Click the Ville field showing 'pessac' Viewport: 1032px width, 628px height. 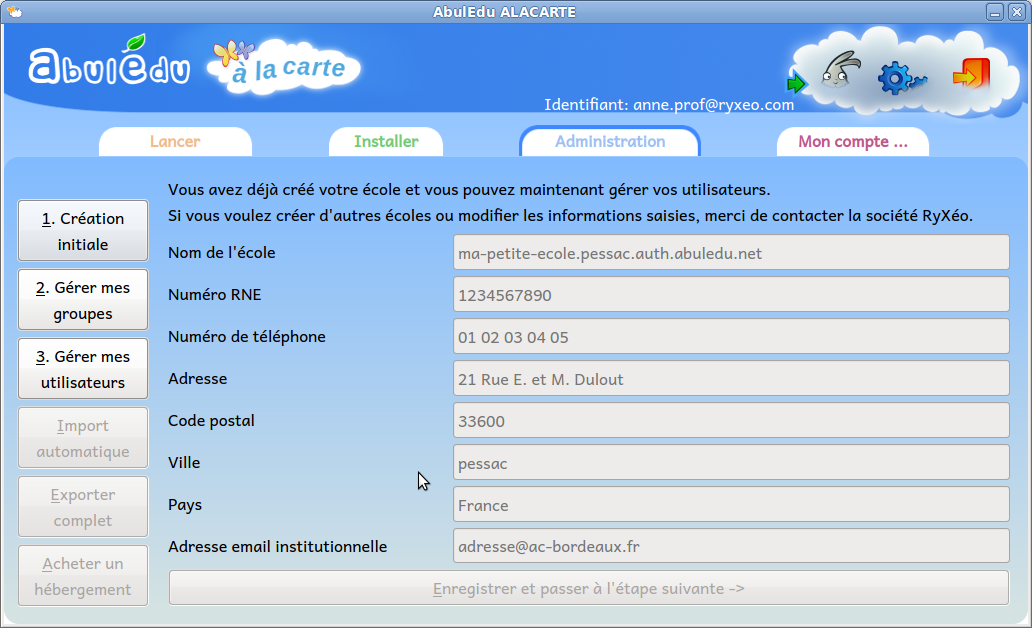click(x=731, y=463)
